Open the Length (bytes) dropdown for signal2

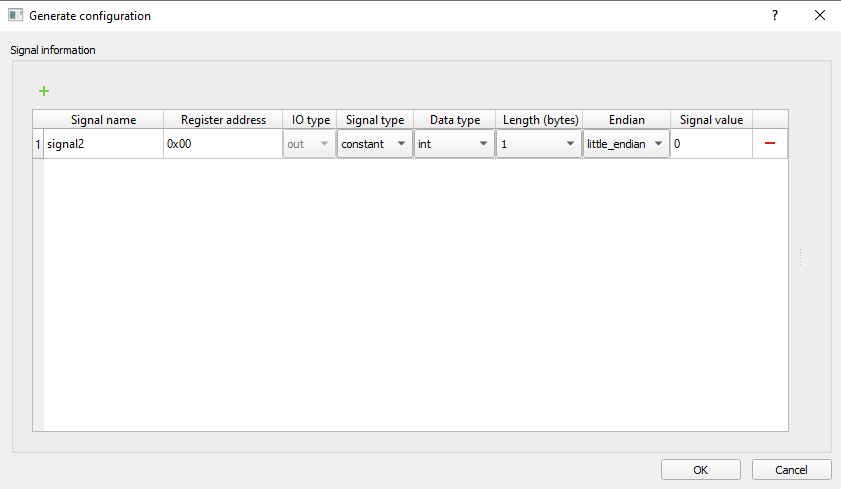(539, 144)
